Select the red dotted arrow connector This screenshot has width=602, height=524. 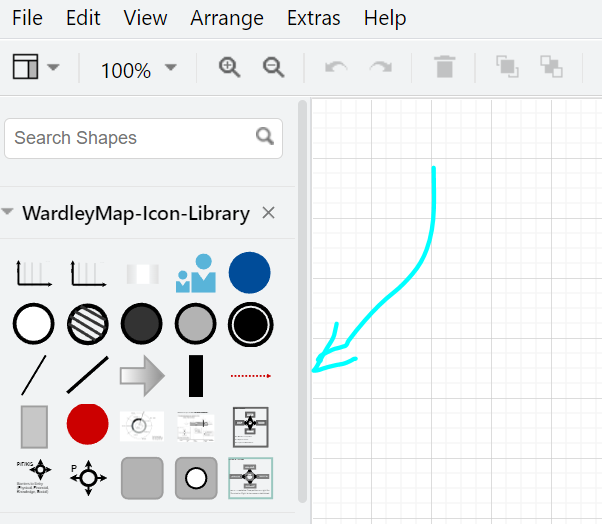click(250, 376)
